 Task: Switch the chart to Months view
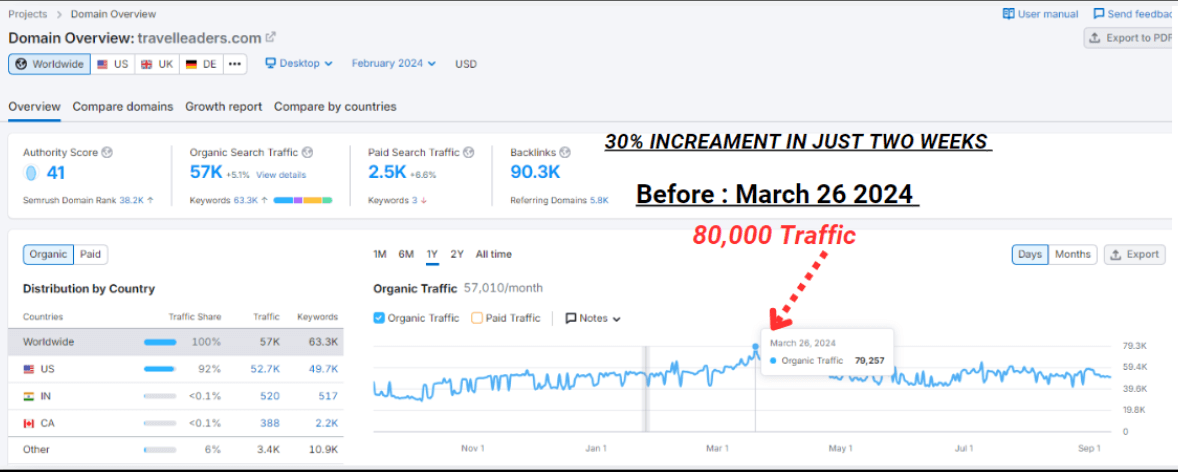[1072, 254]
